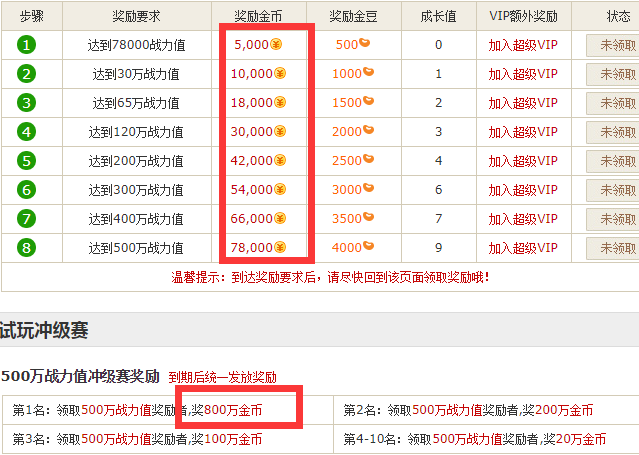The image size is (639, 455).
Task: Select the 达到400万战力值 requirement cell
Action: [x=137, y=219]
